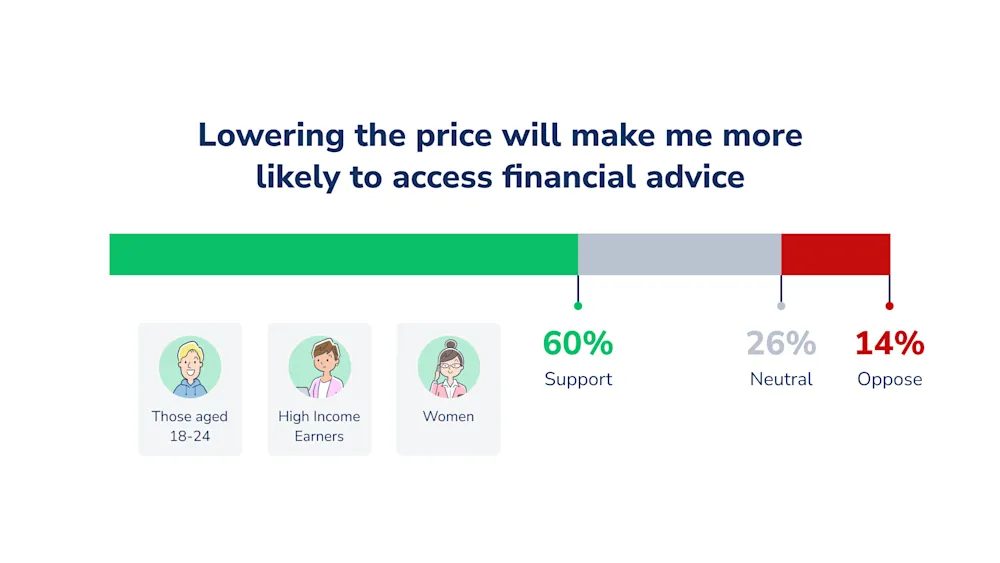Click the chart heading about lowering the price
Viewport: 1000px width, 563px height.
click(x=500, y=156)
